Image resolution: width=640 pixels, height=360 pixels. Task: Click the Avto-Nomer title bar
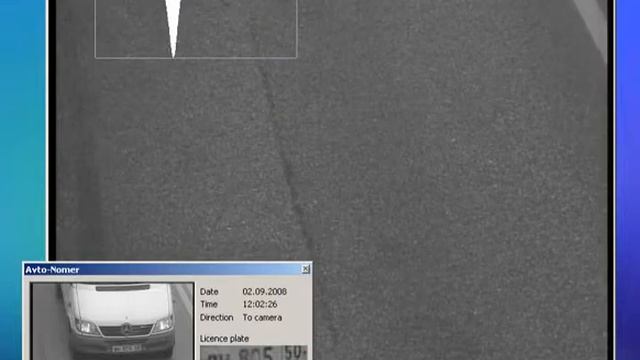(167, 269)
